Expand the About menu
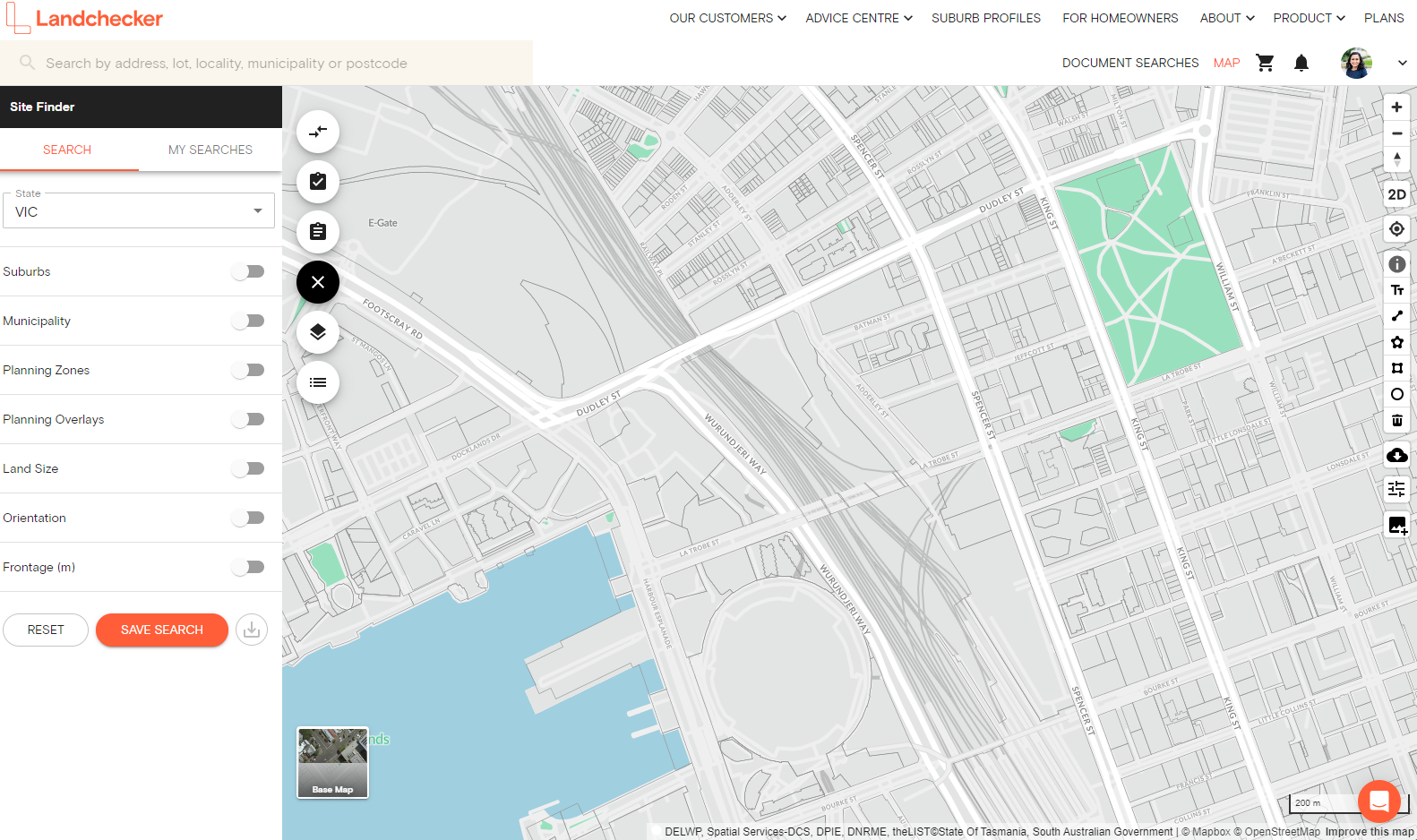Image resolution: width=1417 pixels, height=840 pixels. (1227, 18)
